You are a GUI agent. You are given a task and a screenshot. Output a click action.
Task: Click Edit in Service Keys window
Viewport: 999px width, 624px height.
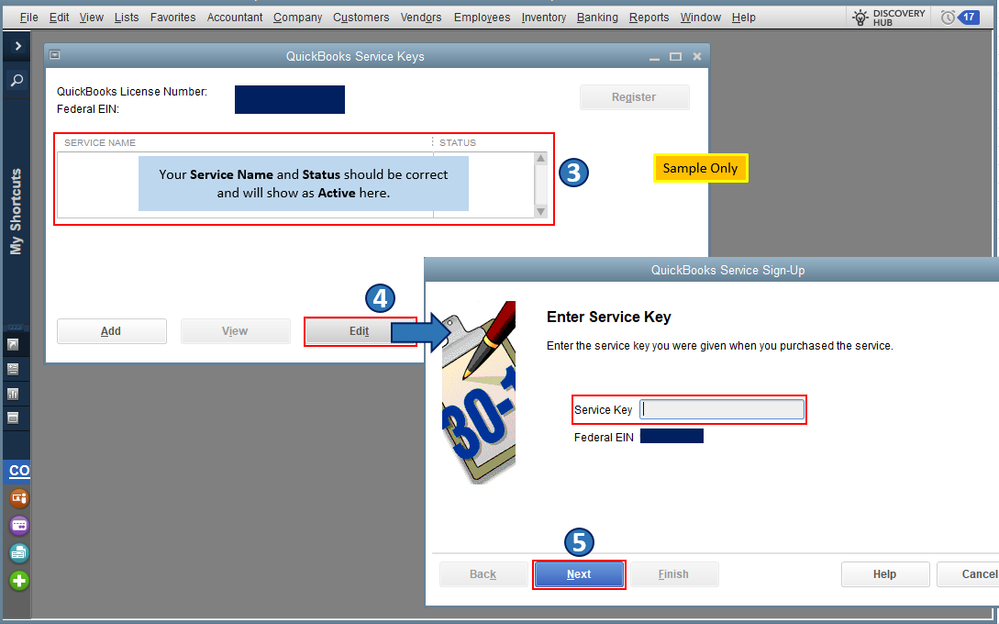click(359, 331)
